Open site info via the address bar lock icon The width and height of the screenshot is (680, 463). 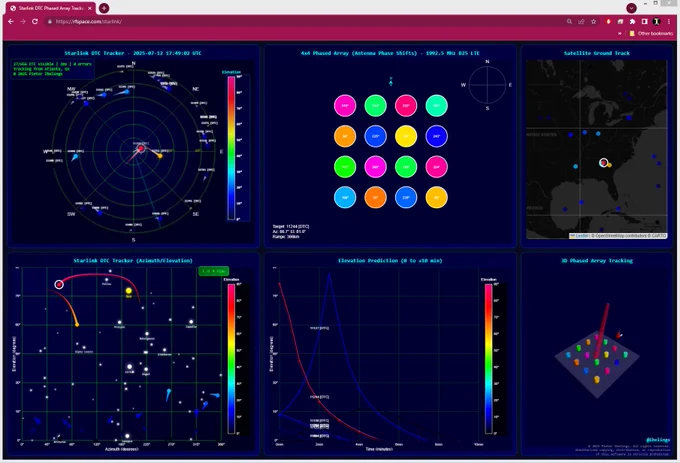(x=50, y=21)
